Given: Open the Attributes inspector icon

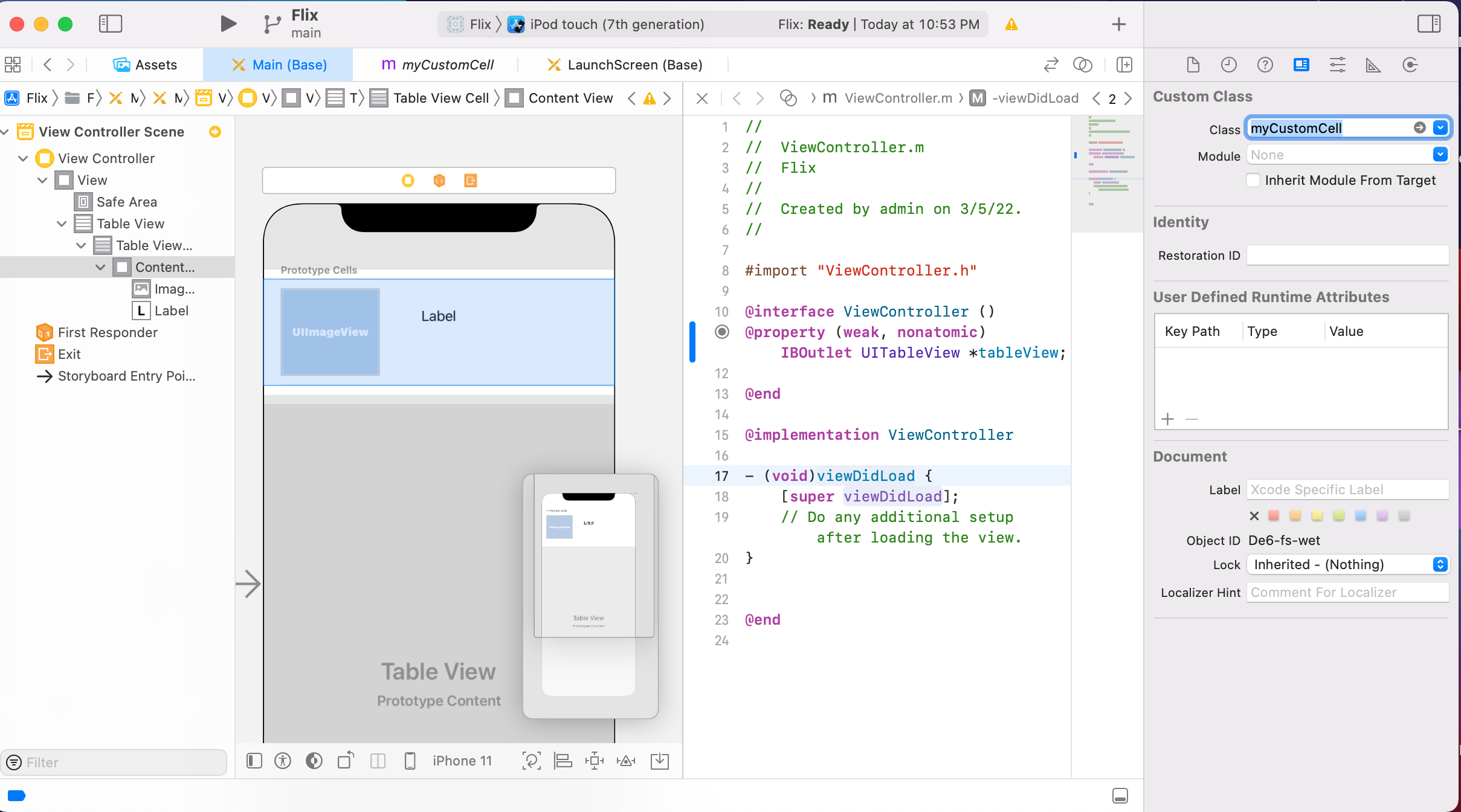Looking at the screenshot, I should pos(1337,65).
